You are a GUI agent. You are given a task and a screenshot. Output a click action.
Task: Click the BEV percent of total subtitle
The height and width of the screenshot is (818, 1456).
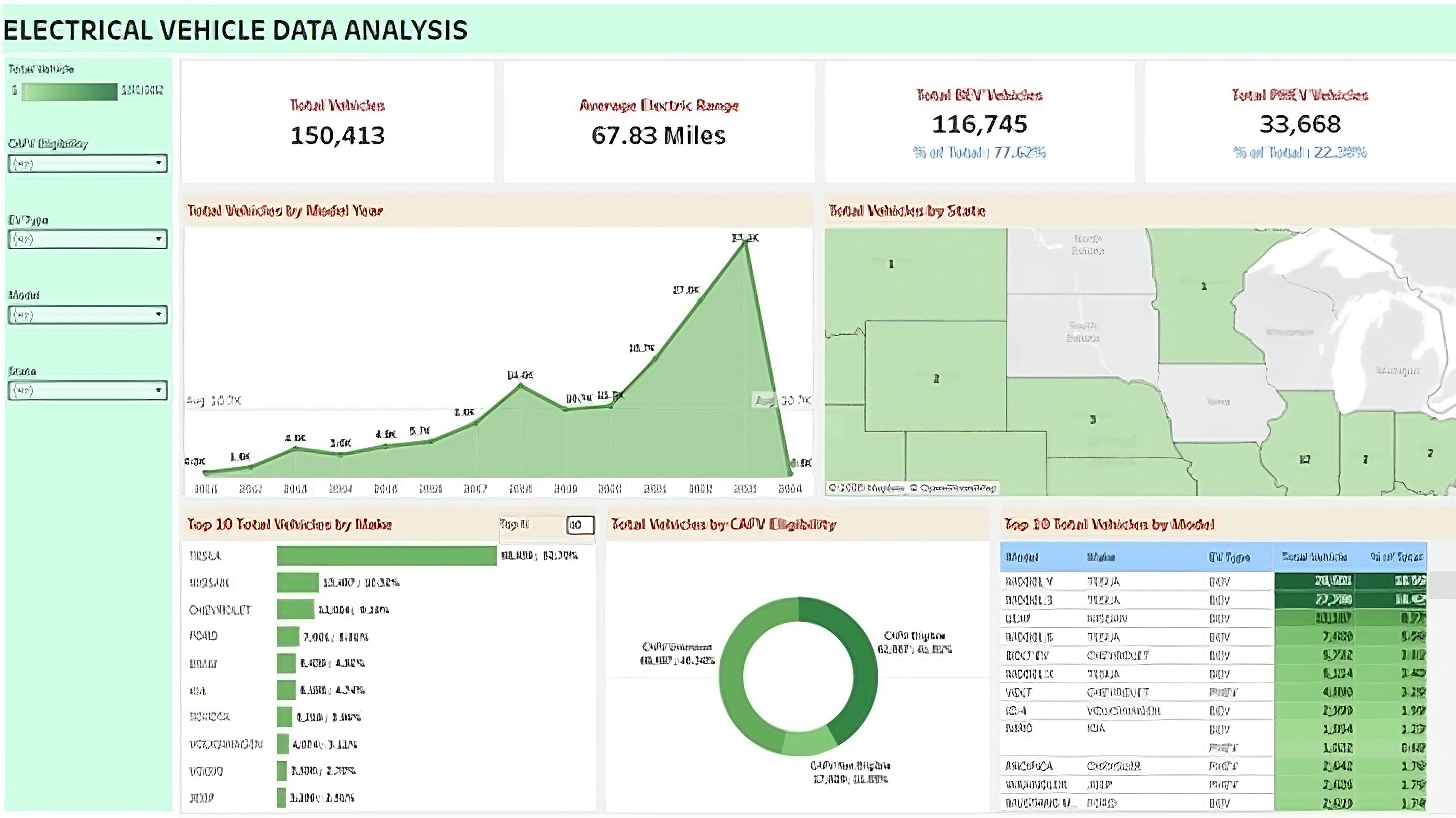pos(980,152)
